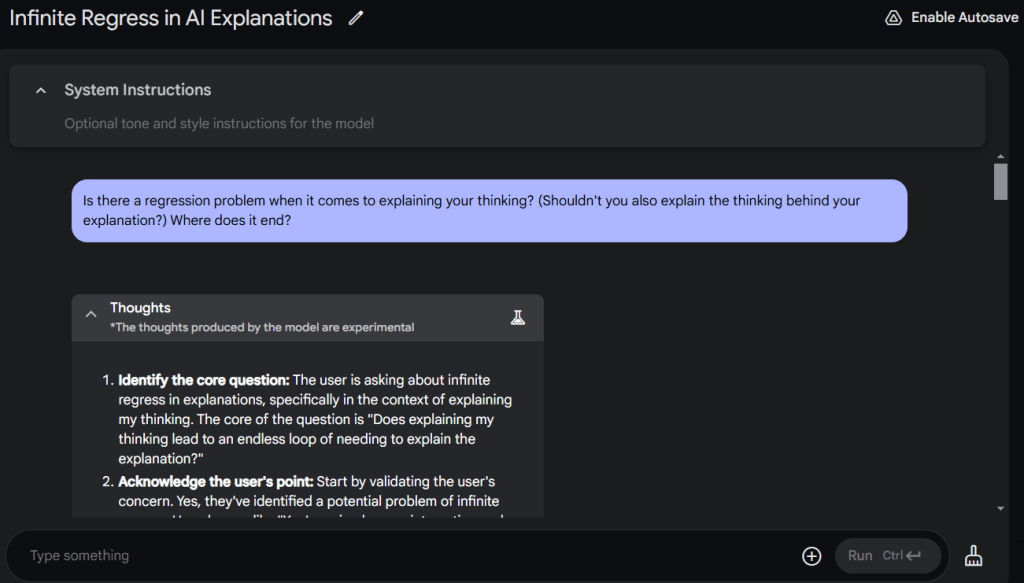This screenshot has width=1024, height=583.
Task: Click the broom icon to clear chat
Action: (973, 556)
